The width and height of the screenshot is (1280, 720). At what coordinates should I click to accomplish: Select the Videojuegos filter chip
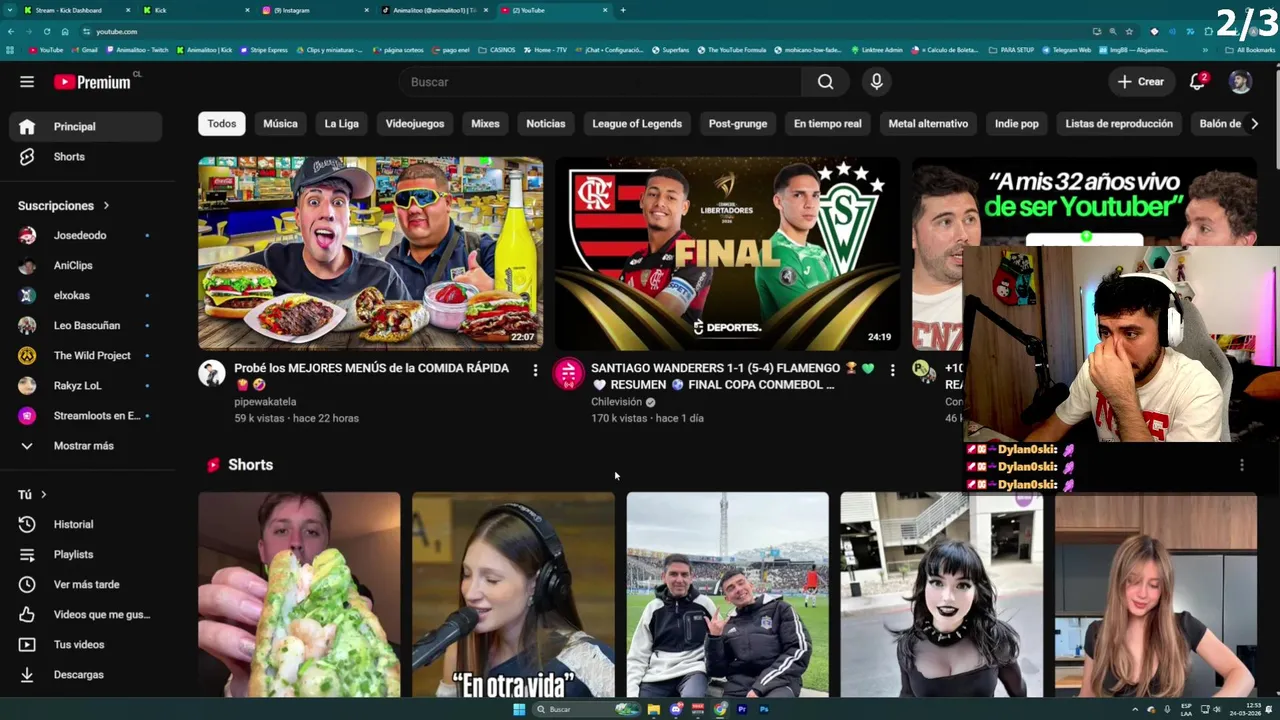(415, 124)
